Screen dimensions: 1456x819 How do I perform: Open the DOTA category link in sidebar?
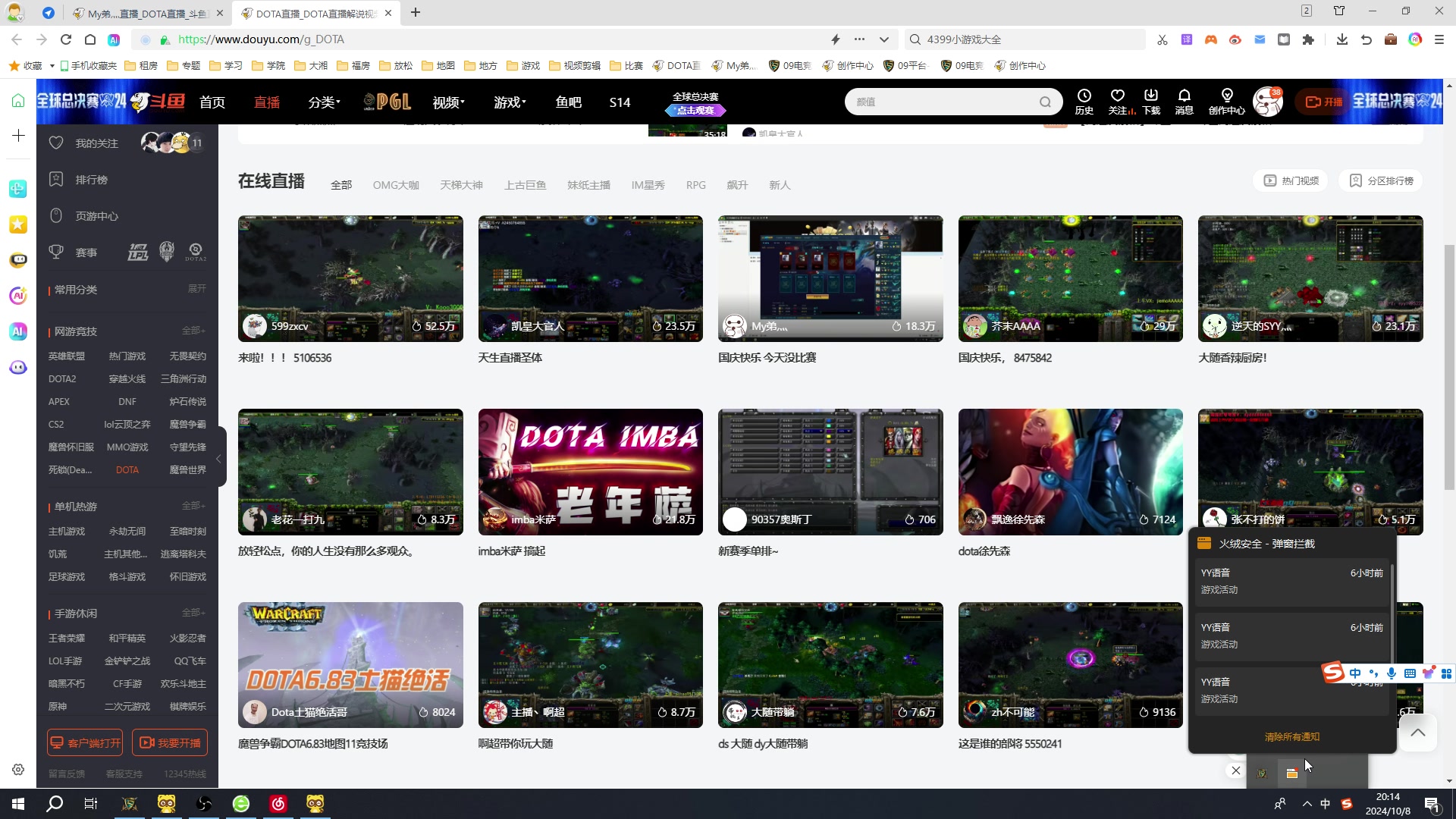pyautogui.click(x=127, y=470)
